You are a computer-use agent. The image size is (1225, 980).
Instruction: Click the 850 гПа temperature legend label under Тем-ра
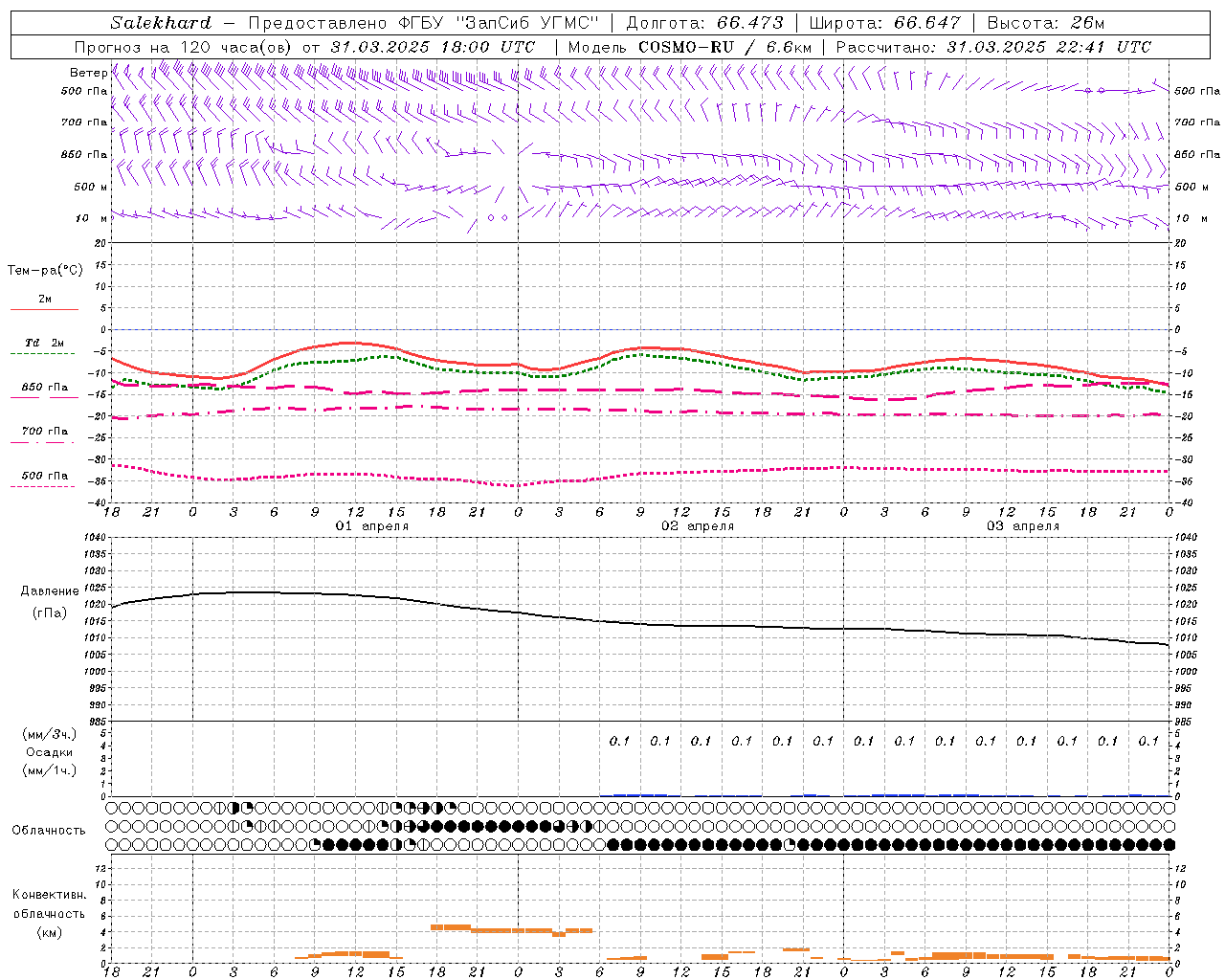tap(45, 388)
